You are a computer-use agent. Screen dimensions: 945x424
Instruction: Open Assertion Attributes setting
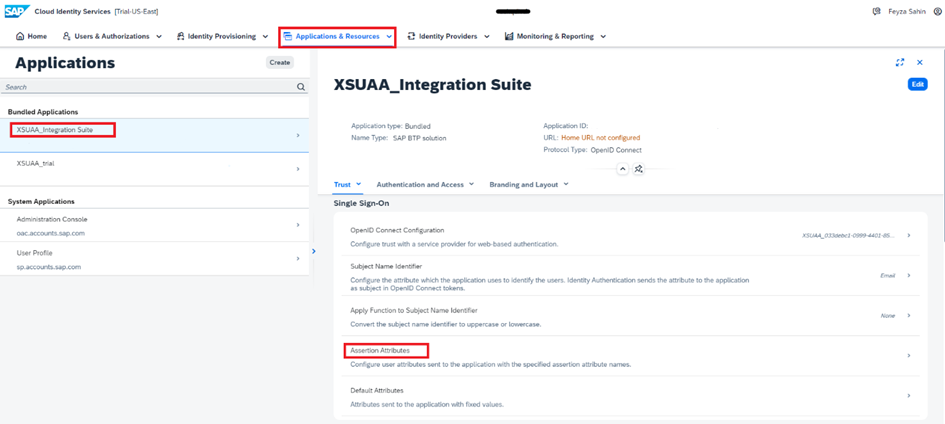[630, 356]
